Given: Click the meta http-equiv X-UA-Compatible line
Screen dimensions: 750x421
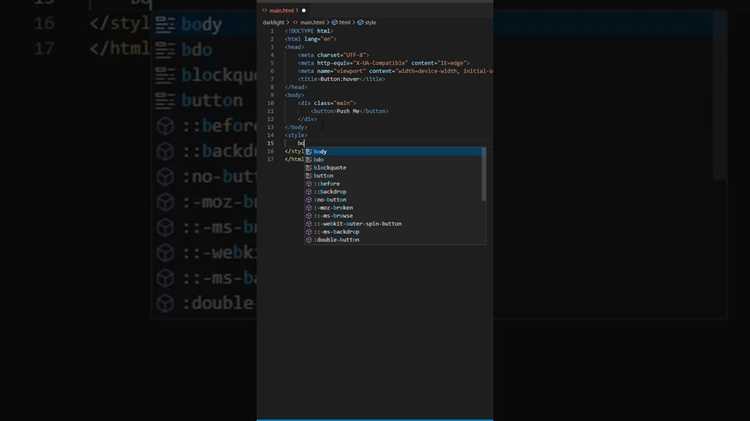Looking at the screenshot, I should pyautogui.click(x=384, y=63).
